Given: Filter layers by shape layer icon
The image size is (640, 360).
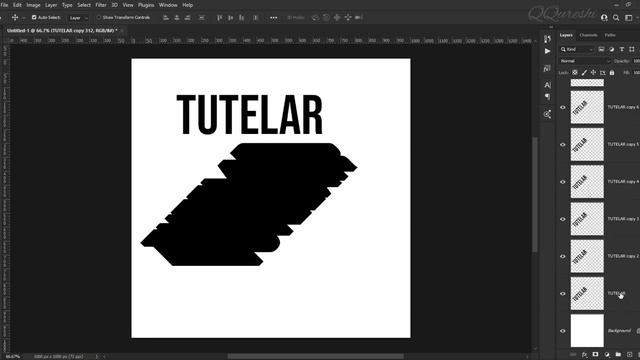Looking at the screenshot, I should pyautogui.click(x=632, y=49).
